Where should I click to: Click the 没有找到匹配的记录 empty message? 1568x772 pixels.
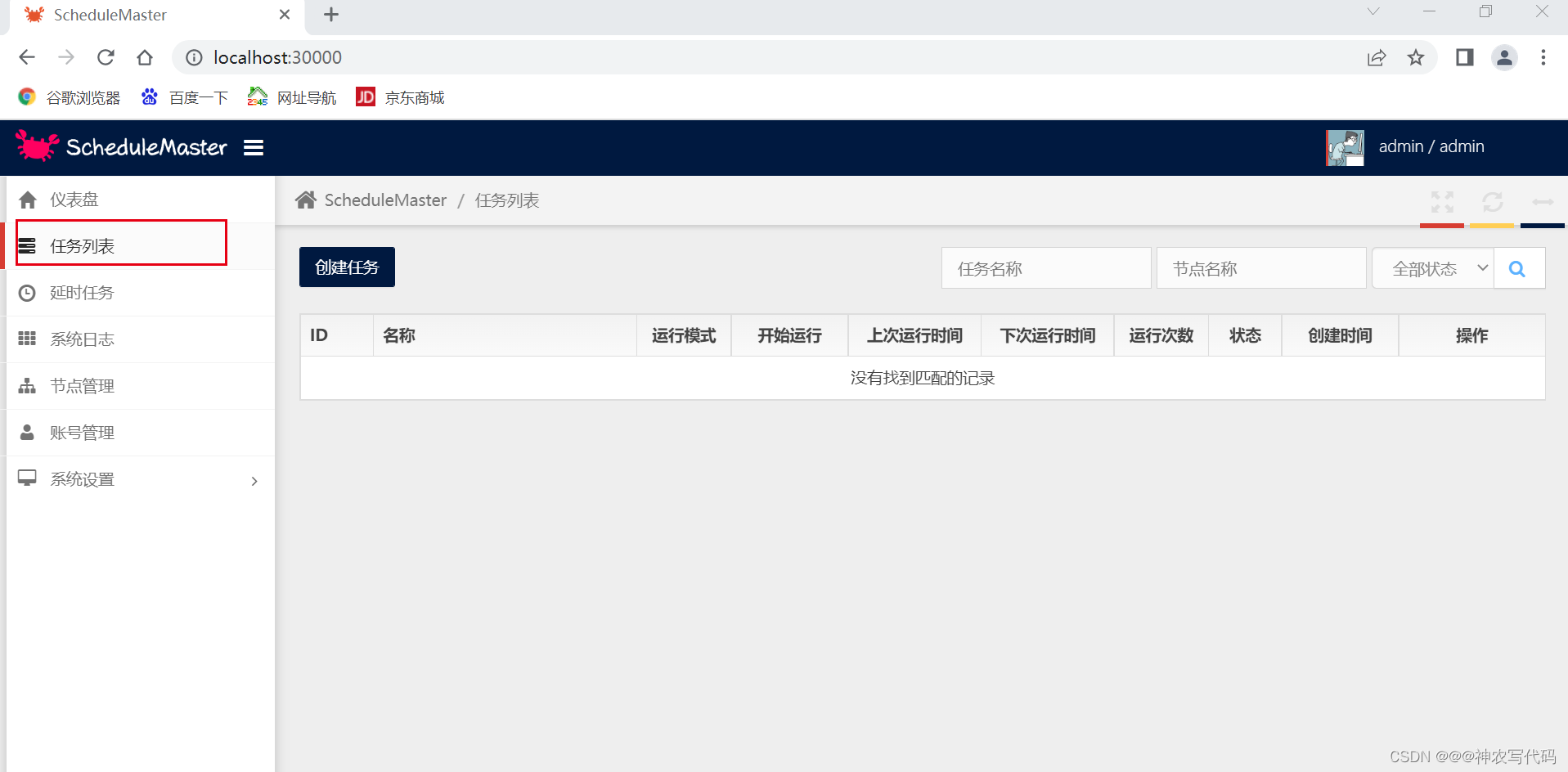pyautogui.click(x=923, y=378)
